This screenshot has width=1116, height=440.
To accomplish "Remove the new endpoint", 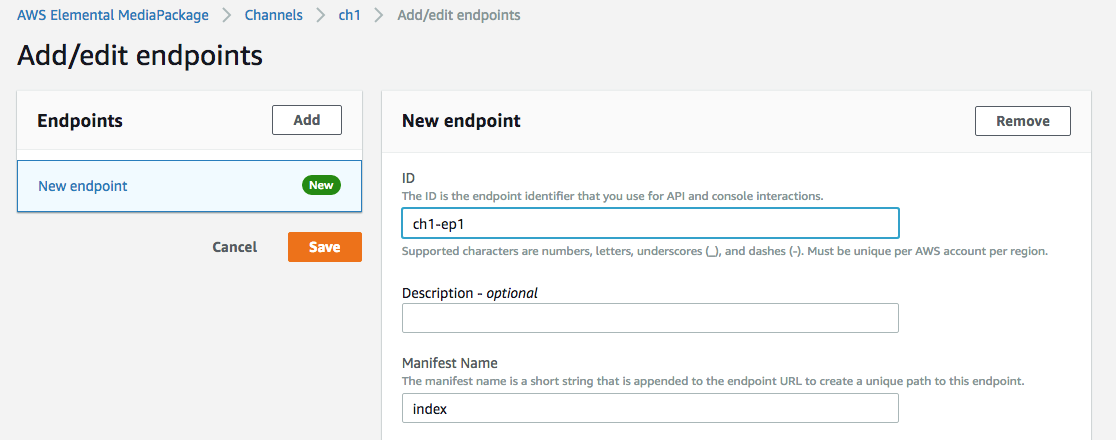I will (1022, 121).
